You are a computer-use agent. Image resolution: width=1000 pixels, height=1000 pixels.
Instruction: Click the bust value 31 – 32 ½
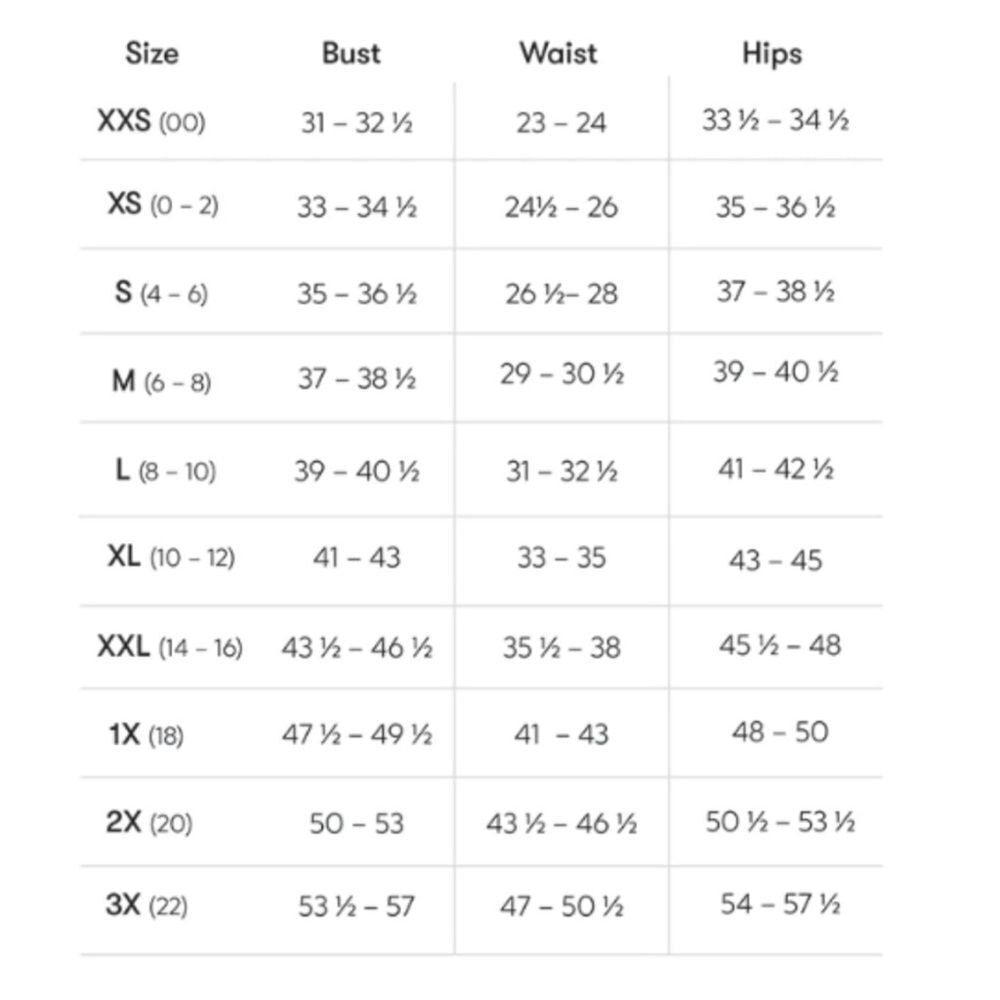357,122
